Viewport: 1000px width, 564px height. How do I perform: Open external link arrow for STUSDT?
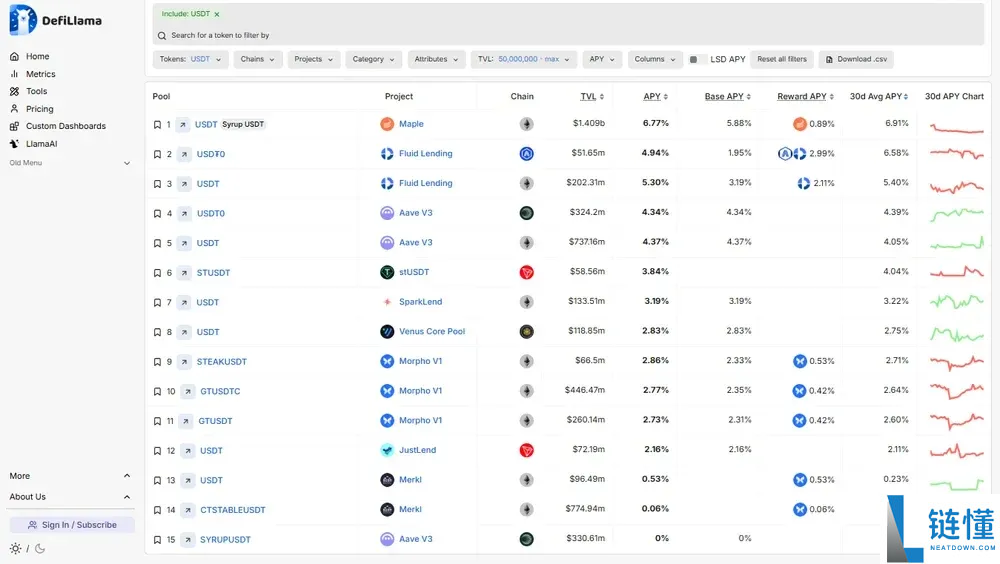click(184, 272)
